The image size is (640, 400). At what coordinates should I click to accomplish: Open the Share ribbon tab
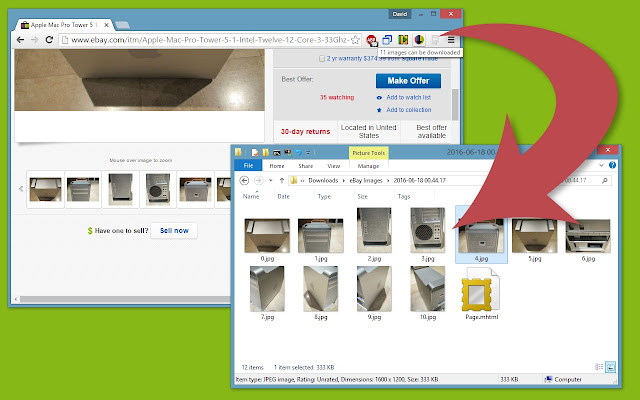(x=305, y=166)
